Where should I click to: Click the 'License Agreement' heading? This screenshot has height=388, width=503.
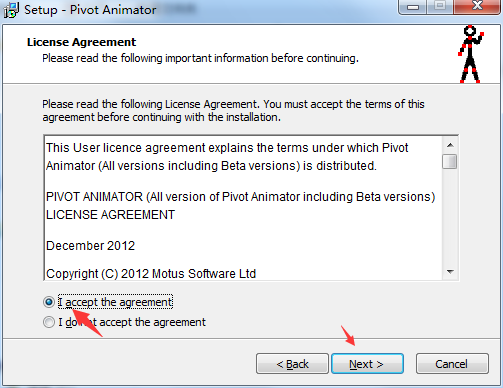coord(82,42)
